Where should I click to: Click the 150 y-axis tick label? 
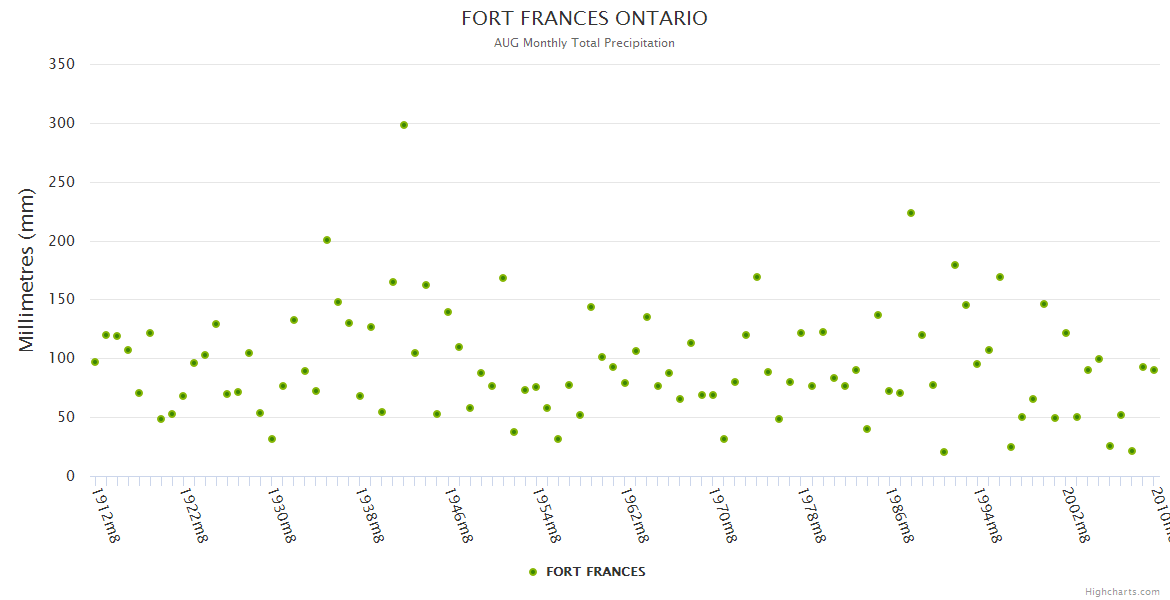coord(62,300)
